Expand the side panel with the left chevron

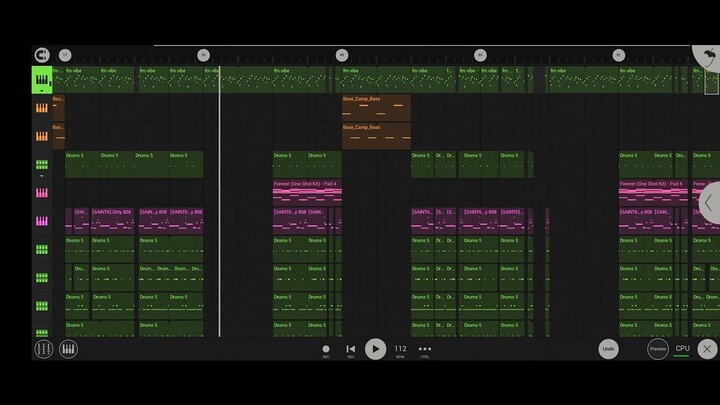710,202
